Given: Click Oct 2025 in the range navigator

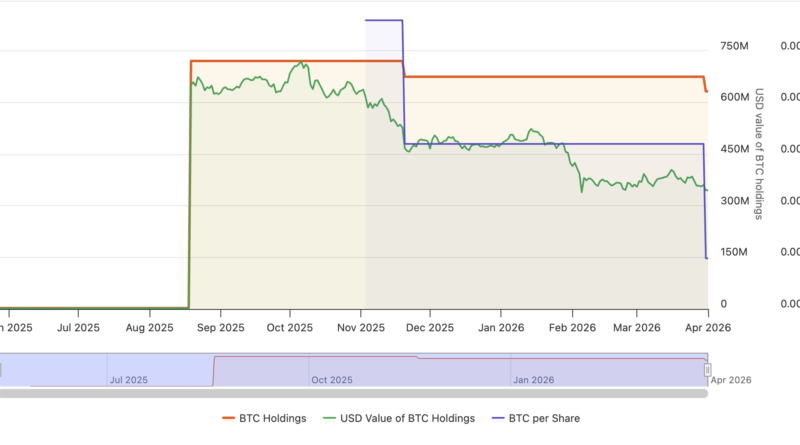Looking at the screenshot, I should point(333,380).
